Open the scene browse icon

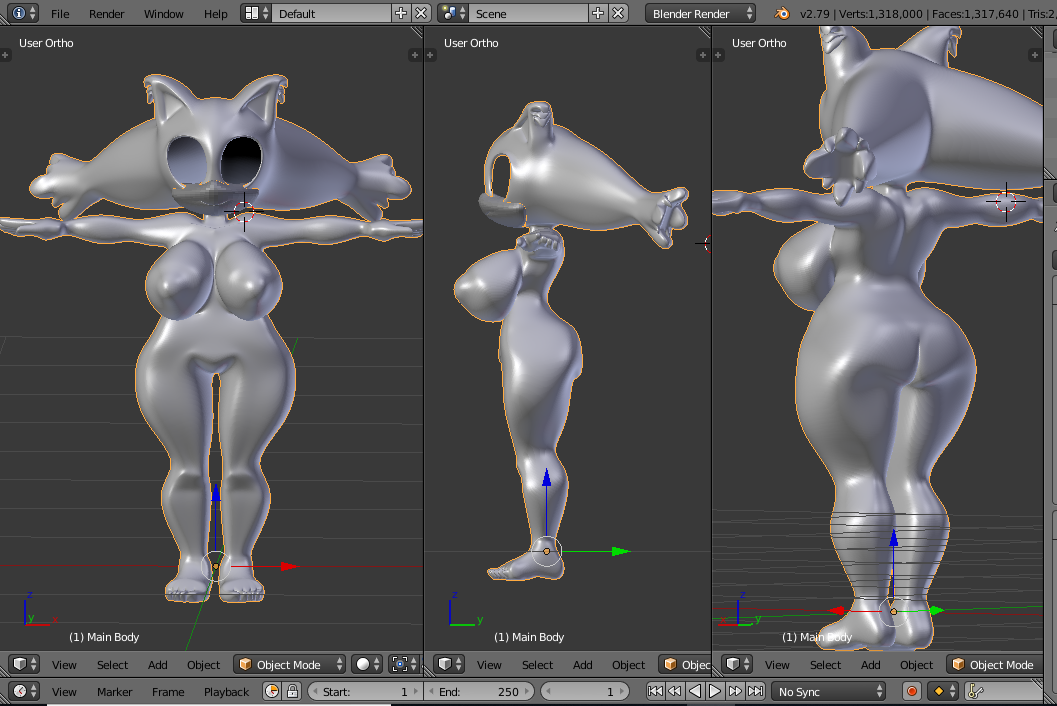(453, 13)
